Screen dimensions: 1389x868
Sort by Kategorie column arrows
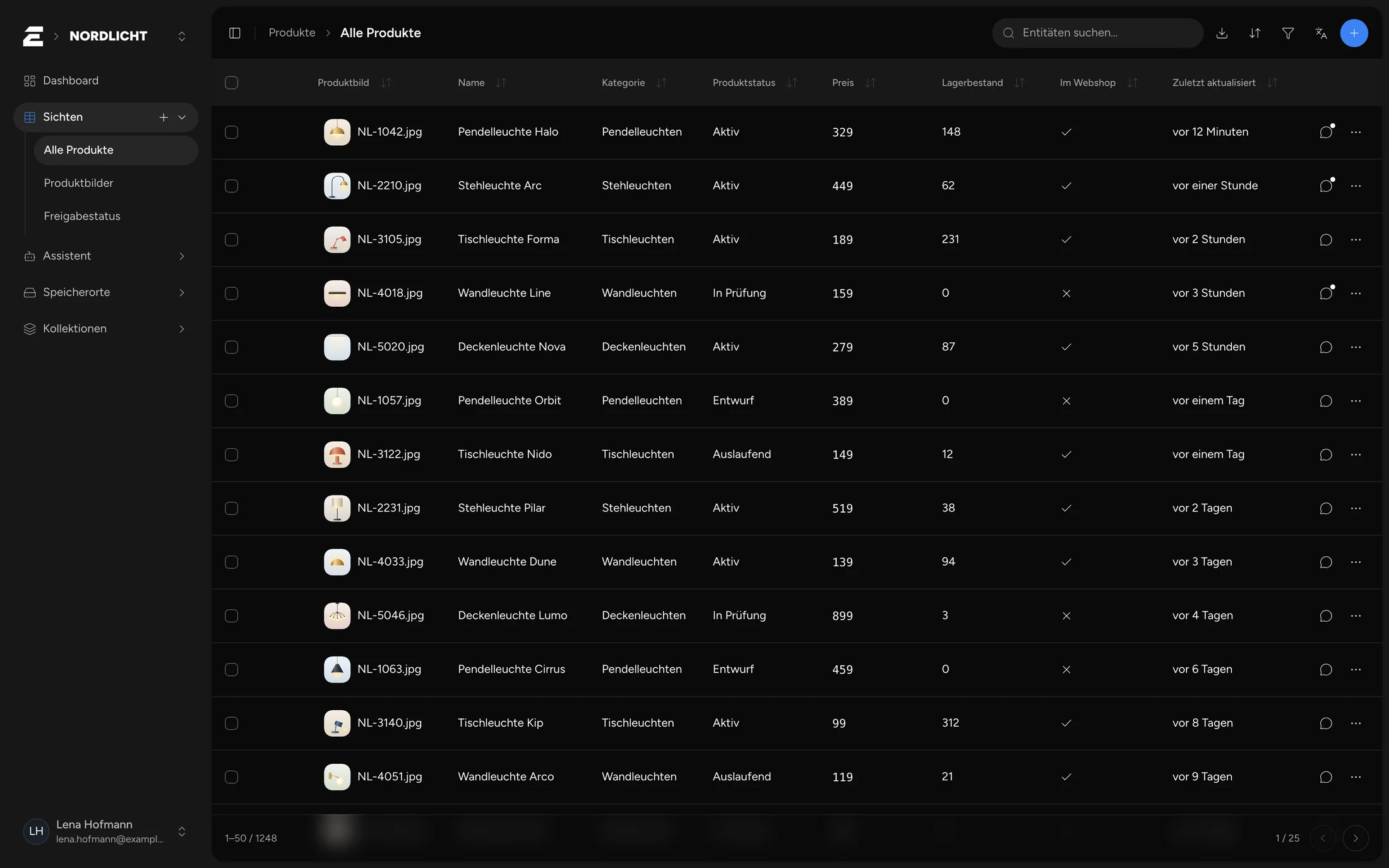click(x=661, y=83)
